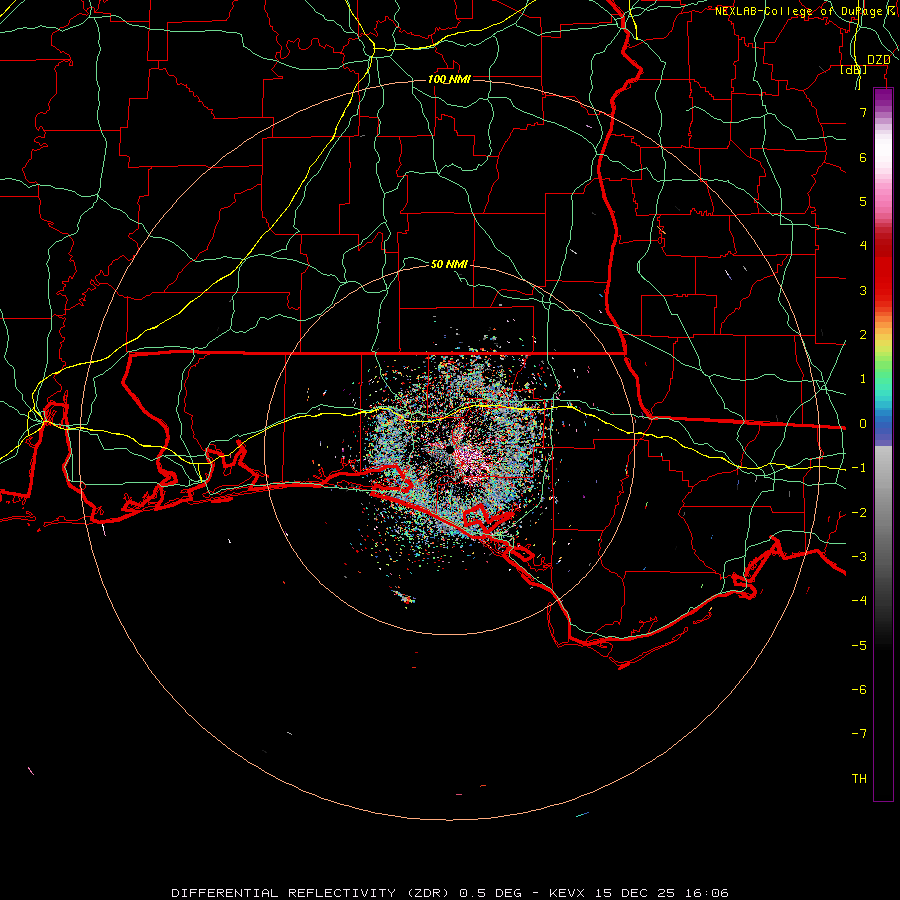The width and height of the screenshot is (900, 900).
Task: Click the red segment of the color bar
Action: (x=883, y=270)
